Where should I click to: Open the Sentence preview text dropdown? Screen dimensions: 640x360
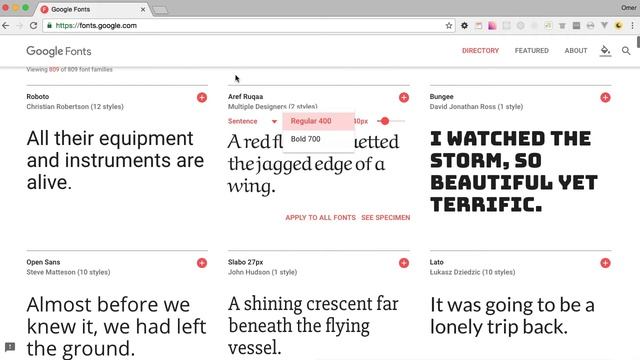point(252,121)
